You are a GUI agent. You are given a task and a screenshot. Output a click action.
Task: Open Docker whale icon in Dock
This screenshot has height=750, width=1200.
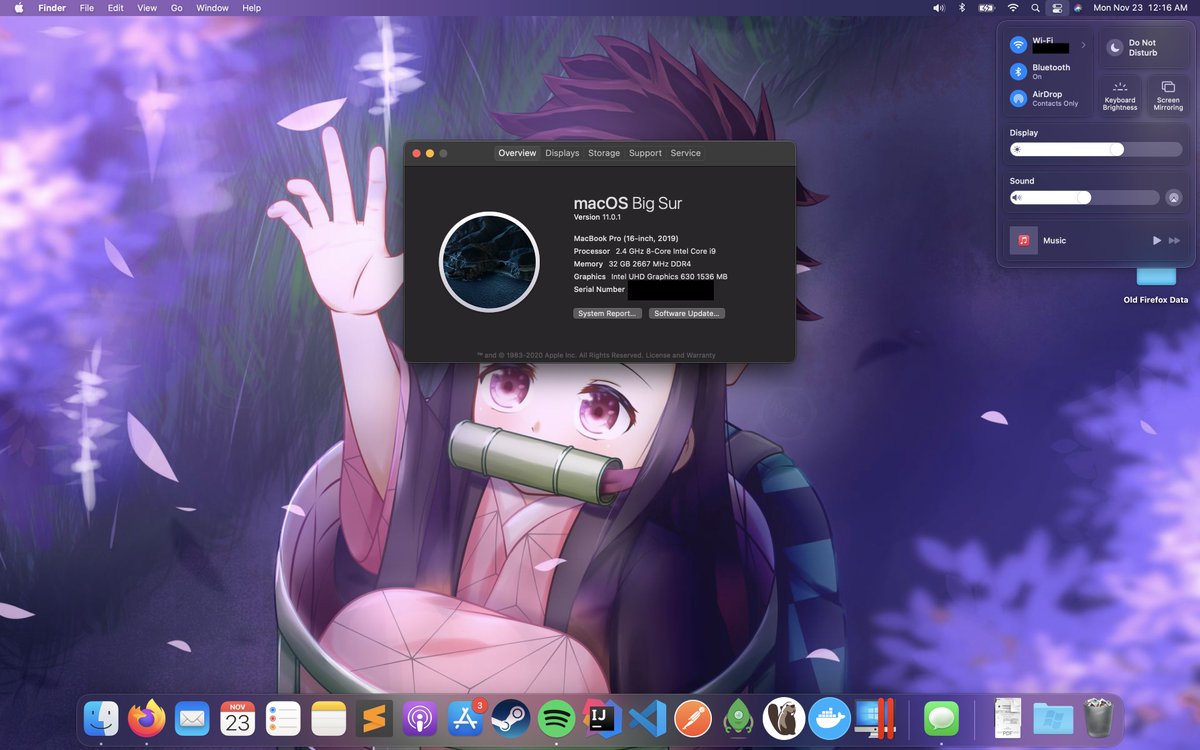[829, 718]
